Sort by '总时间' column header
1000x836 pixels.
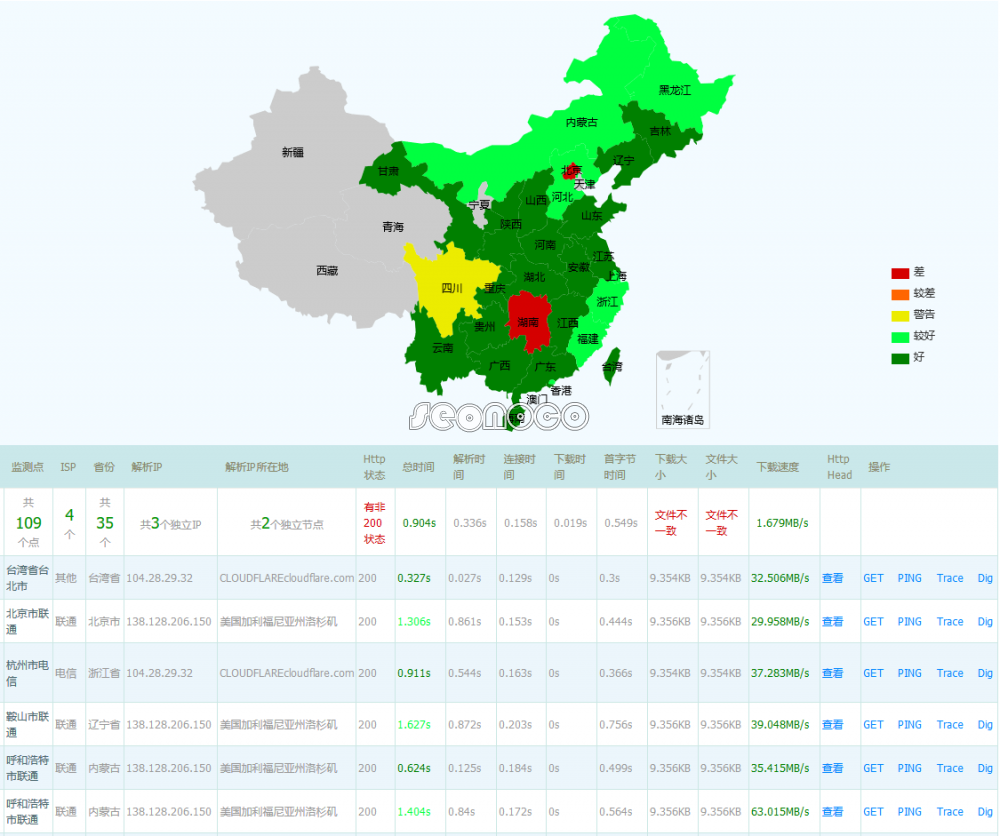tap(418, 467)
